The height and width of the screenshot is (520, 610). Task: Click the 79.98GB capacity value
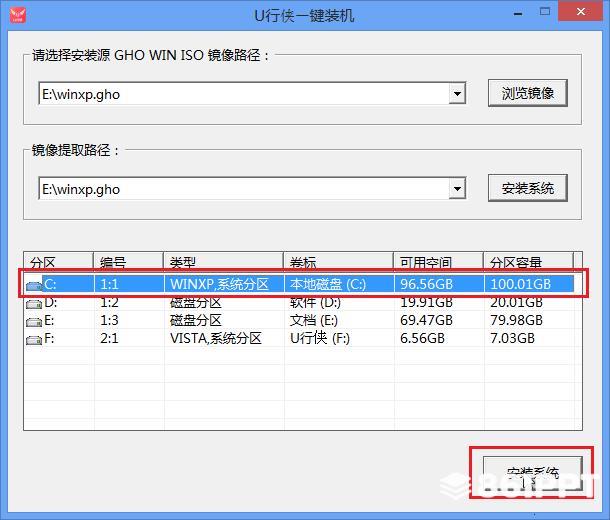516,320
